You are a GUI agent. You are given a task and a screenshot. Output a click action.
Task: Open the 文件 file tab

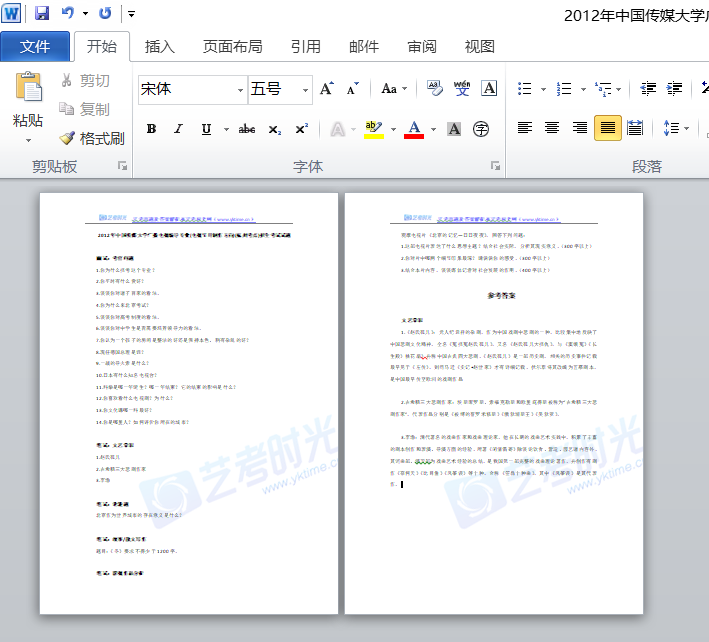(35, 46)
